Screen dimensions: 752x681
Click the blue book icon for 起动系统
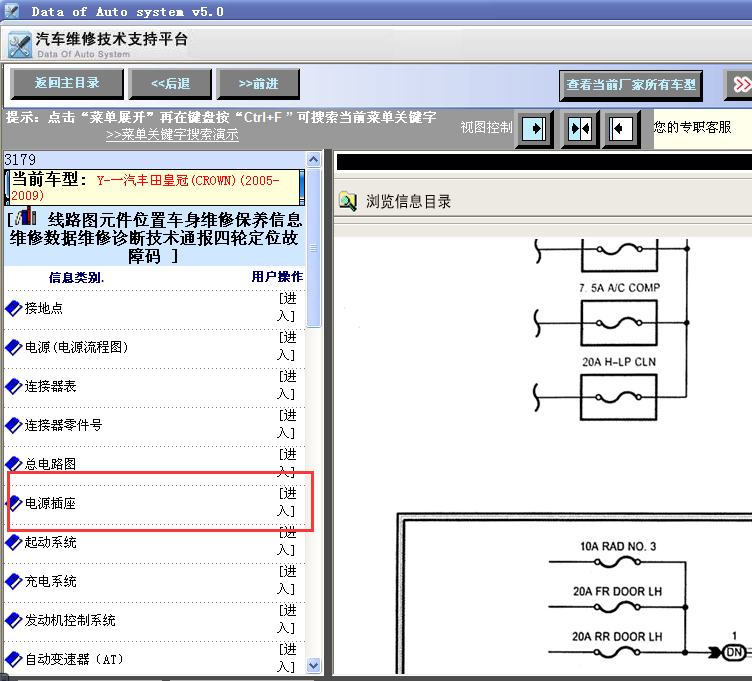point(13,542)
